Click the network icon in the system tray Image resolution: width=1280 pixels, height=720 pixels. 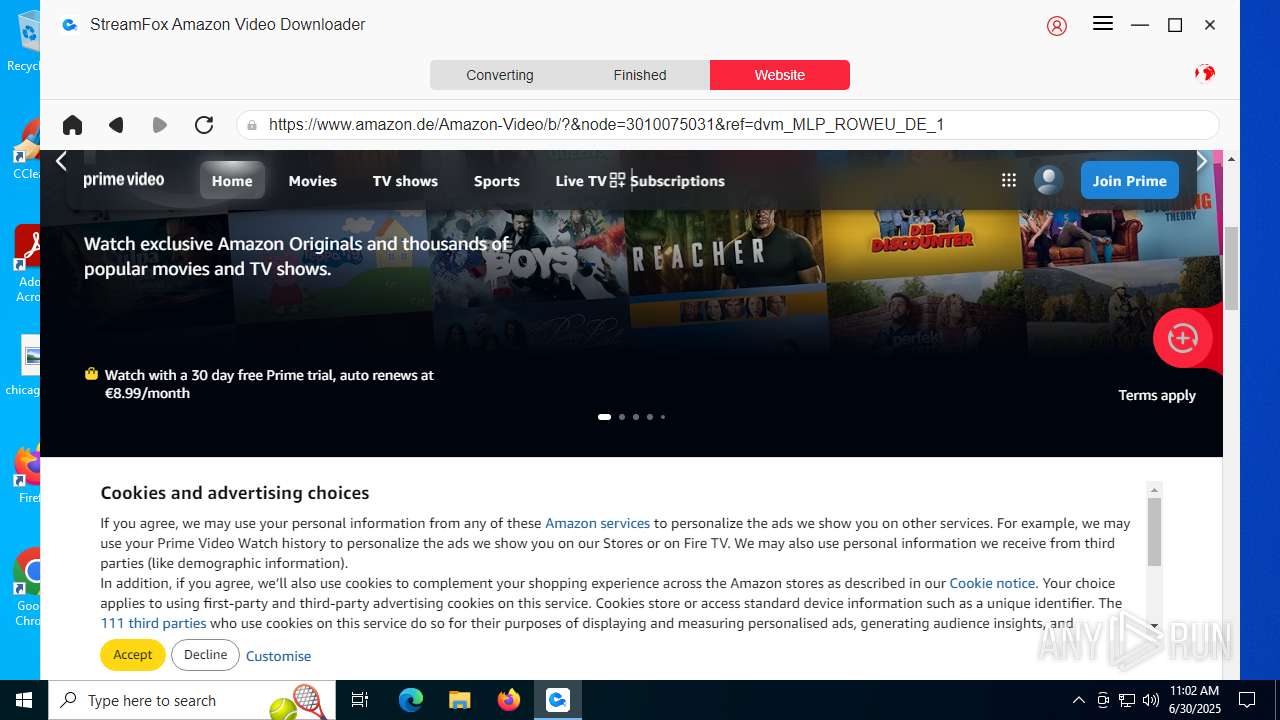click(1127, 700)
